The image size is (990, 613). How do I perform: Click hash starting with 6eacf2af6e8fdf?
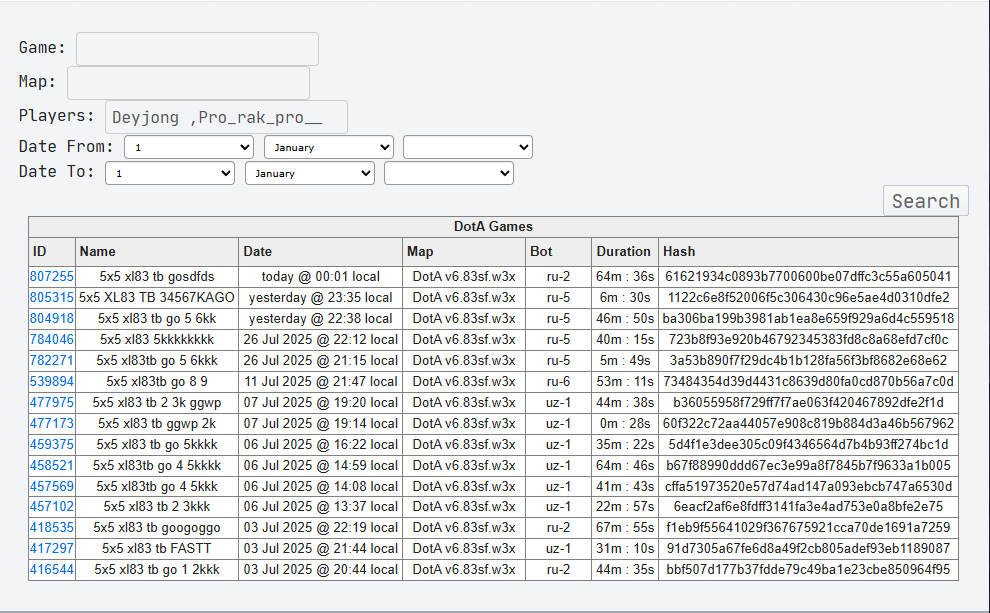click(x=808, y=506)
